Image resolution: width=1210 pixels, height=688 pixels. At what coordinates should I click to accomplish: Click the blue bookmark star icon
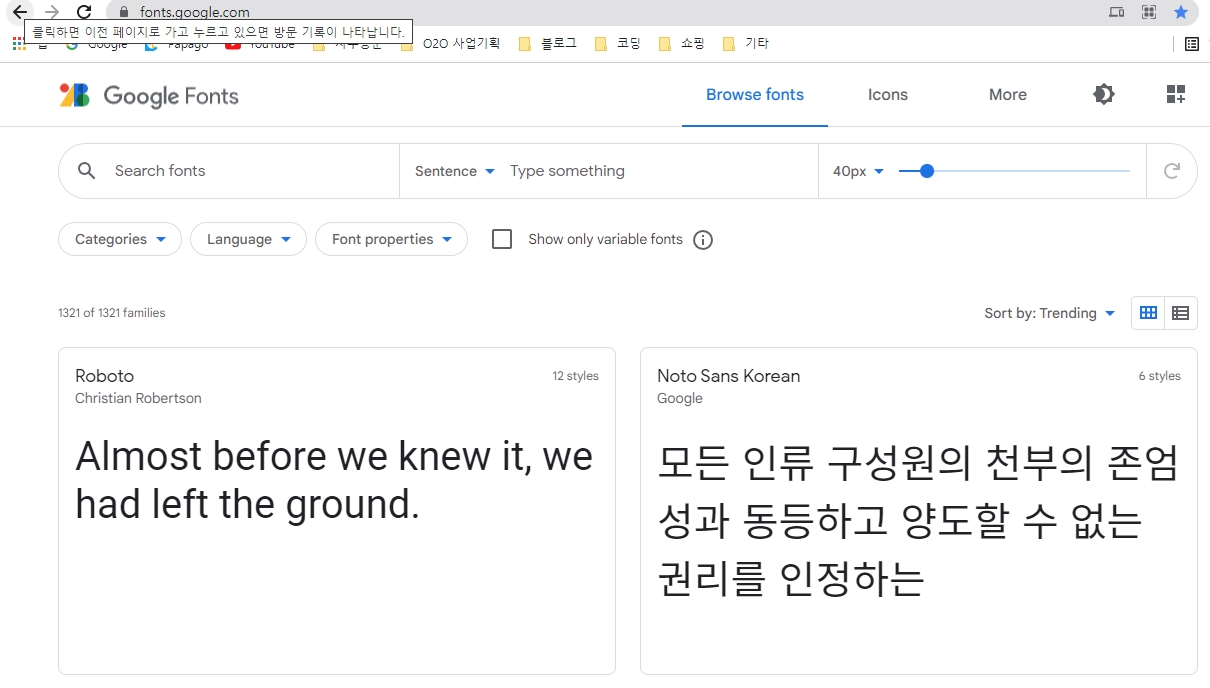pos(1181,12)
